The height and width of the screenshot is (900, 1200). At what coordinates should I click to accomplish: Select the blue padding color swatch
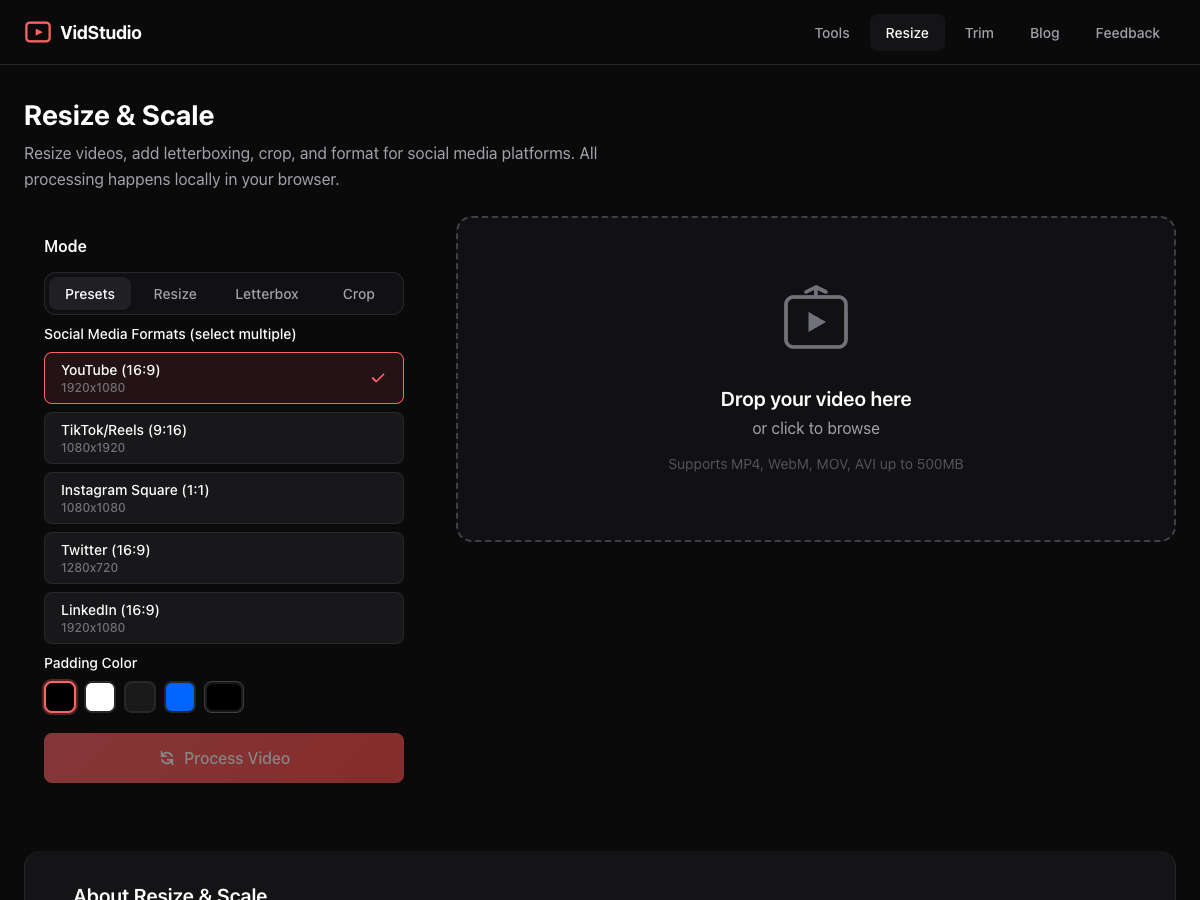click(180, 696)
